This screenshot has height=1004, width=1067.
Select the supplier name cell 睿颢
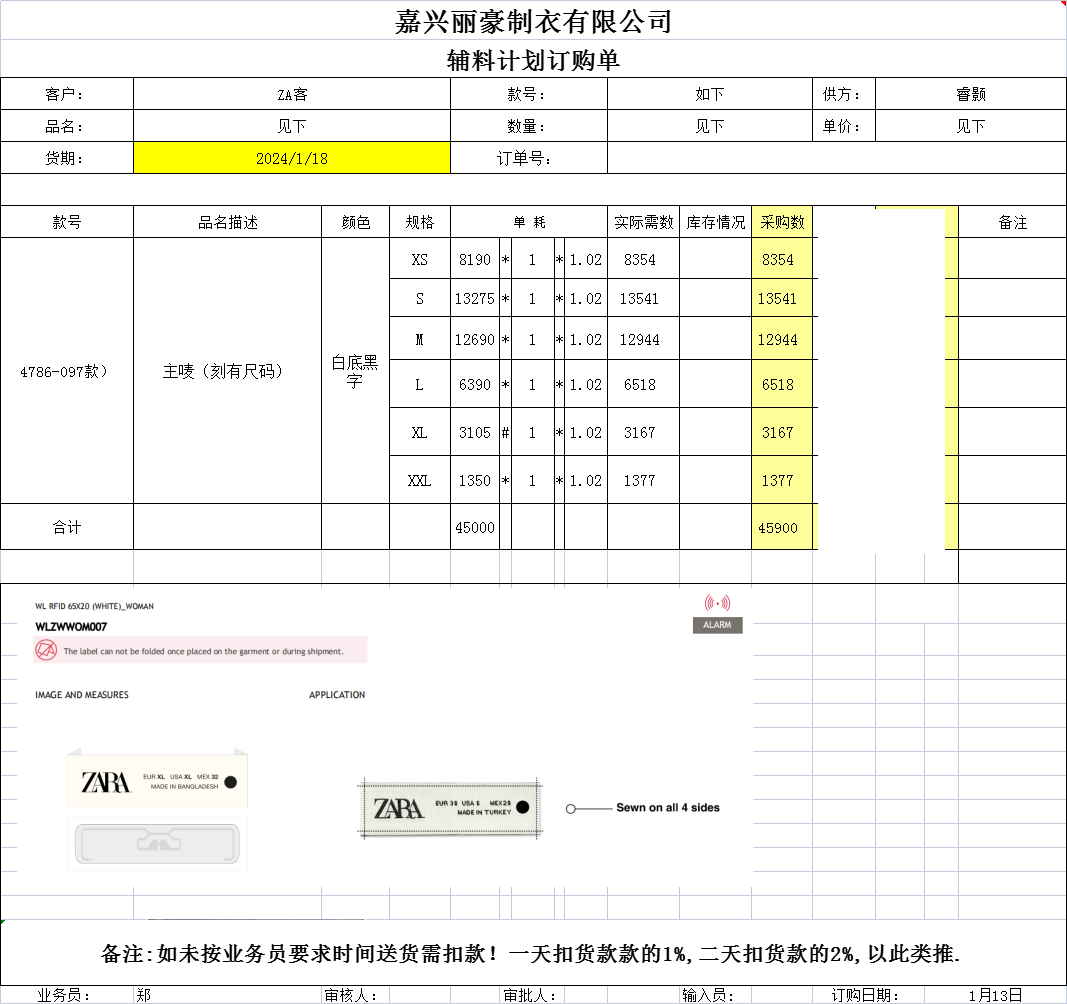tap(970, 94)
